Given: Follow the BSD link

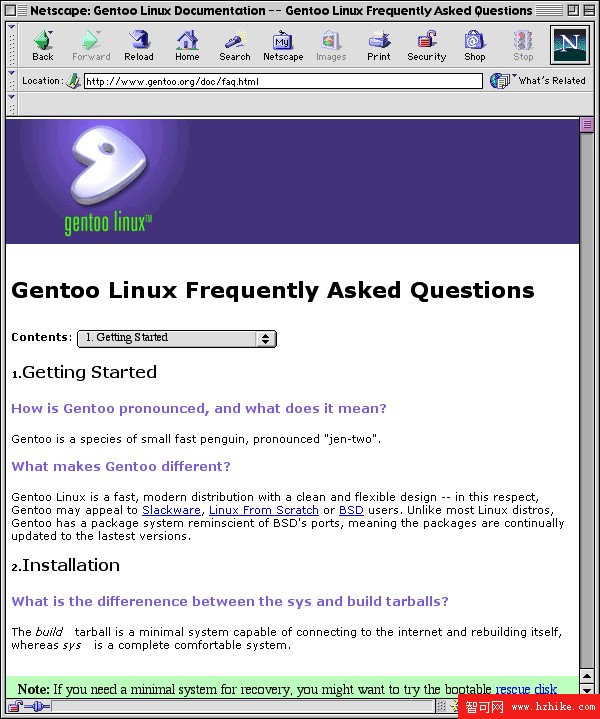Looking at the screenshot, I should [x=351, y=510].
